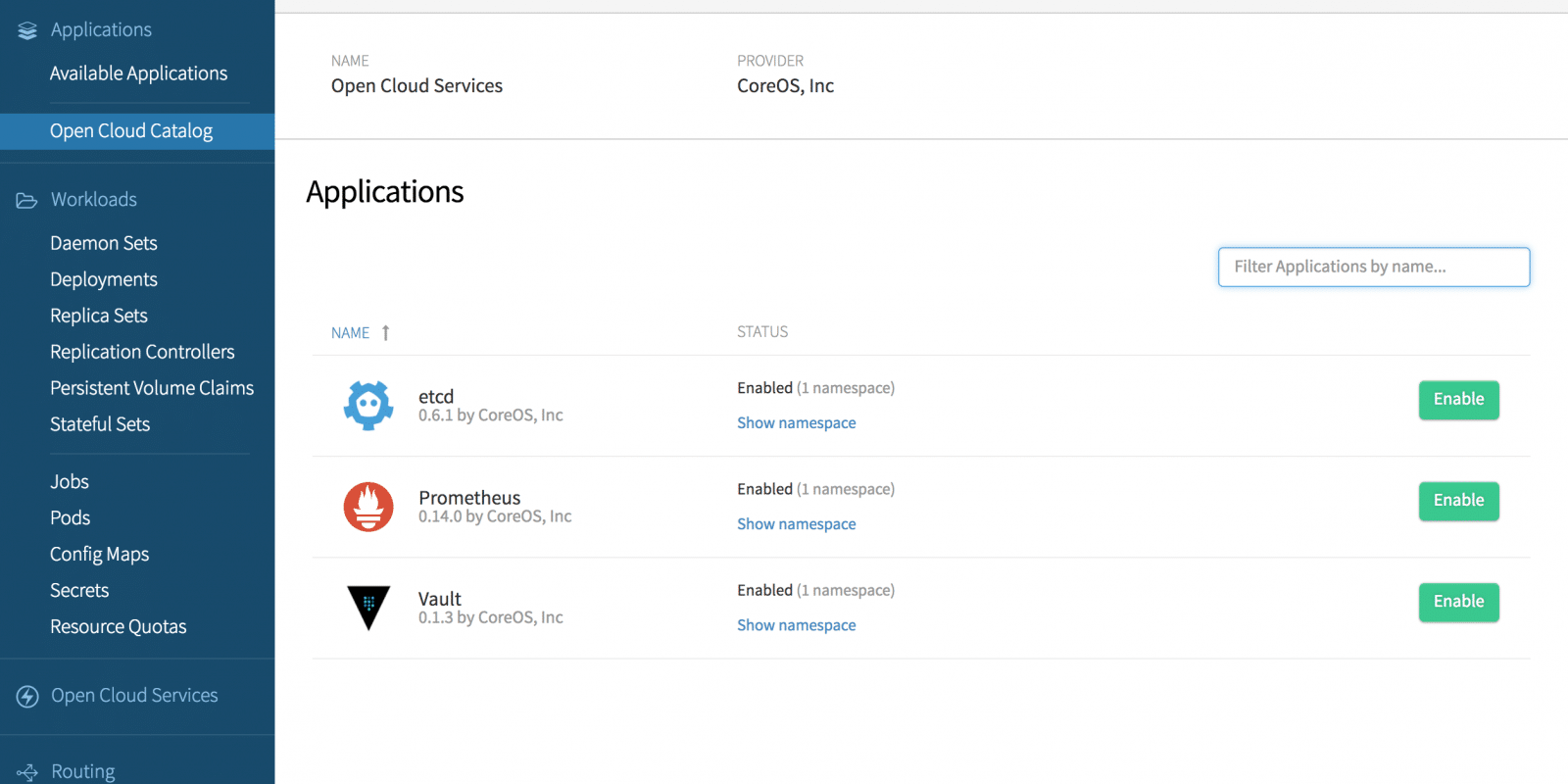The width and height of the screenshot is (1568, 784).
Task: Focus the Filter Applications by name field
Action: click(x=1374, y=267)
